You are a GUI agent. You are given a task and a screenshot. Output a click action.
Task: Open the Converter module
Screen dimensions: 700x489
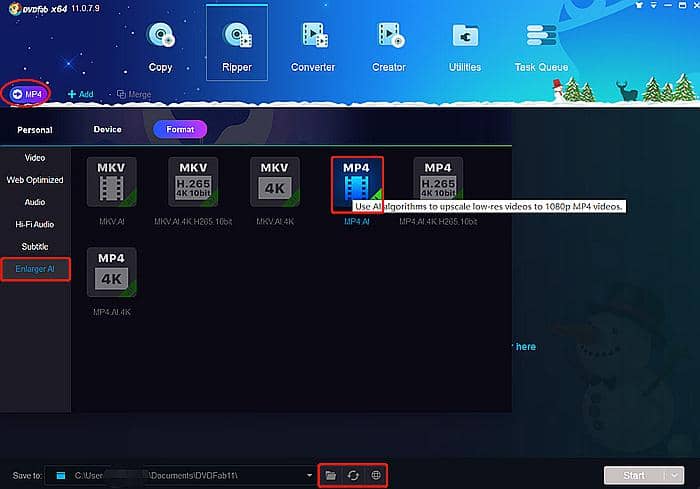313,47
